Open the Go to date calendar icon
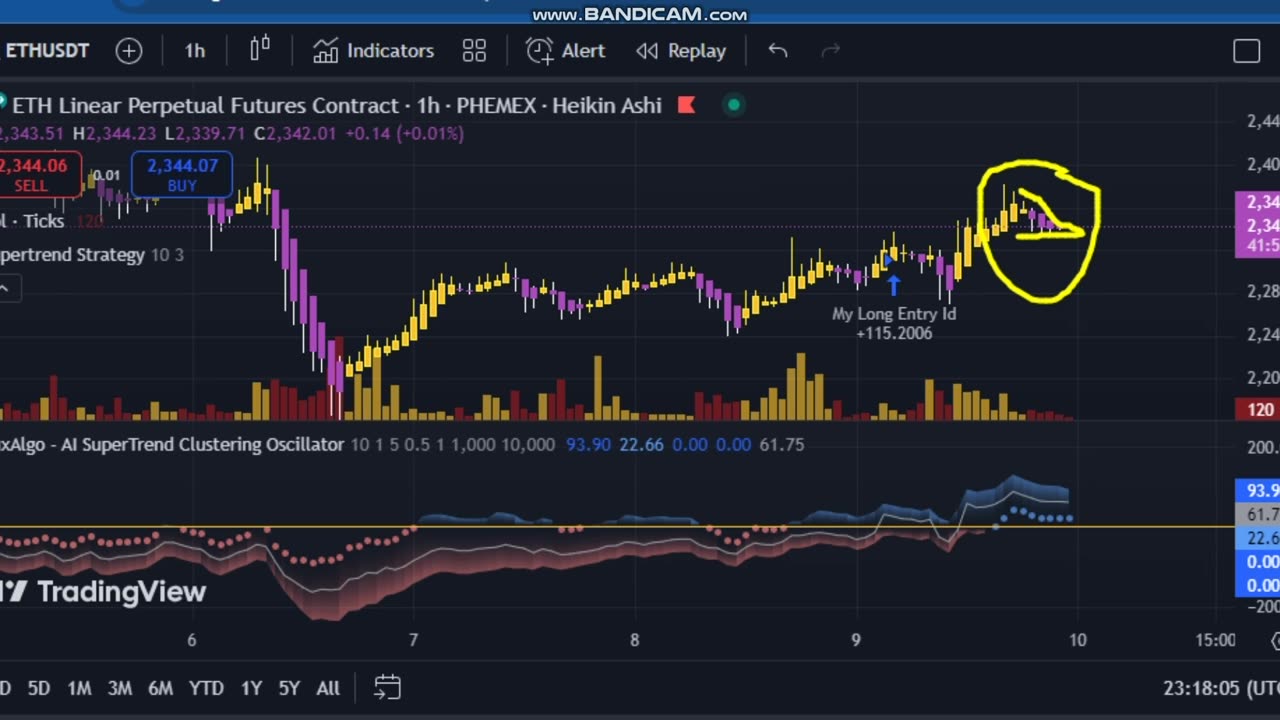The width and height of the screenshot is (1280, 720). 387,688
